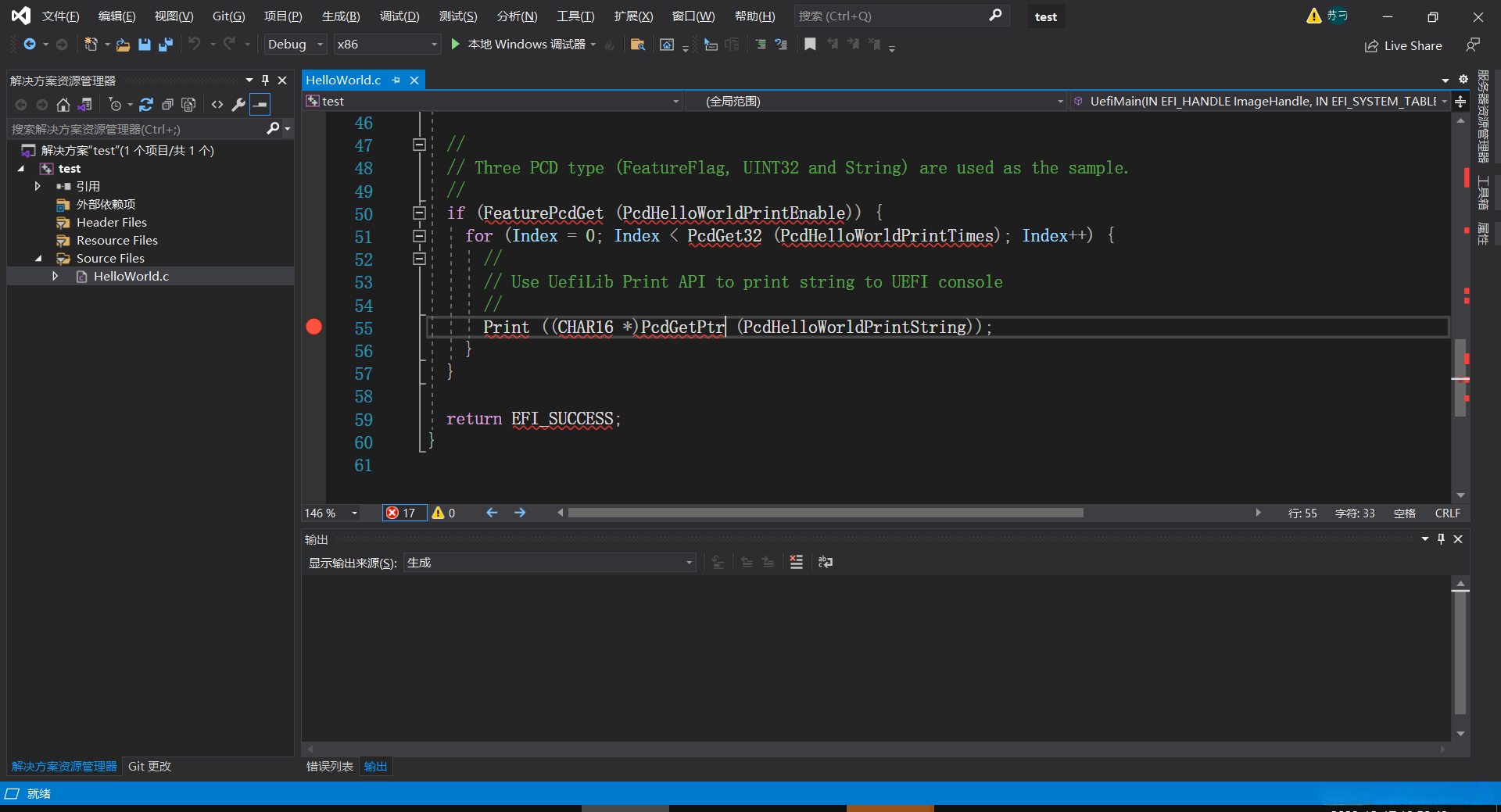Click the Live Share button
Screen dimensions: 1501x812
(1403, 46)
